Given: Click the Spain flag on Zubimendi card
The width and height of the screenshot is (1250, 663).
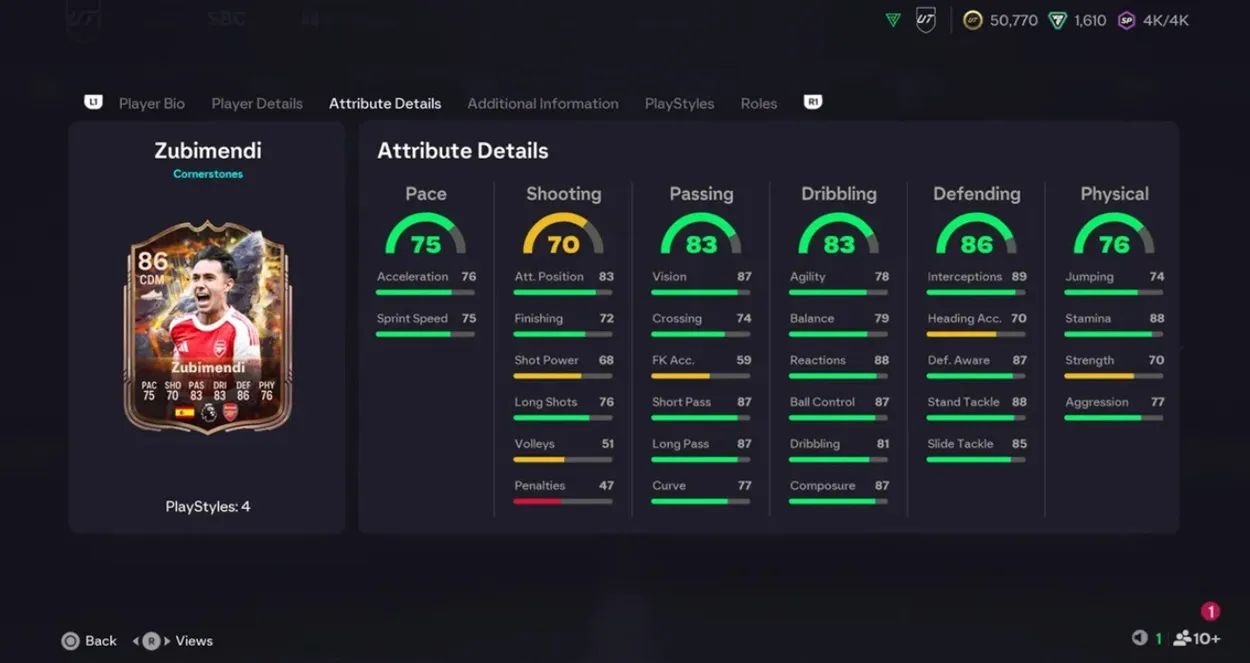Looking at the screenshot, I should coord(184,412).
